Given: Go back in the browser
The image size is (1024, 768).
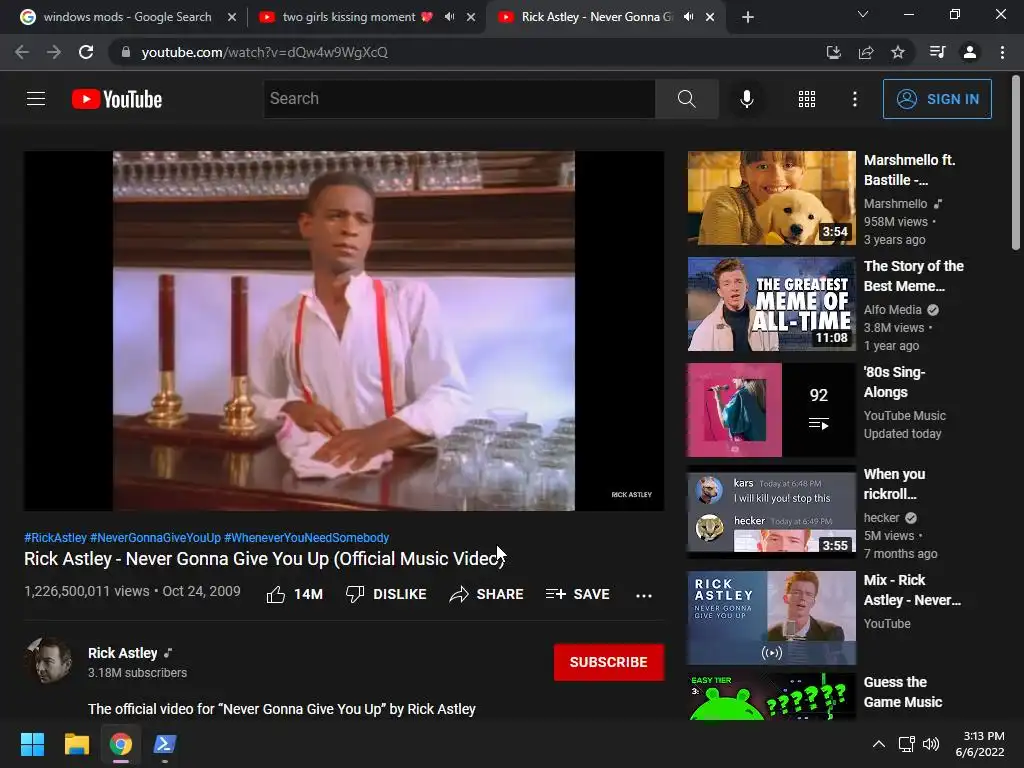Looking at the screenshot, I should click(x=22, y=52).
